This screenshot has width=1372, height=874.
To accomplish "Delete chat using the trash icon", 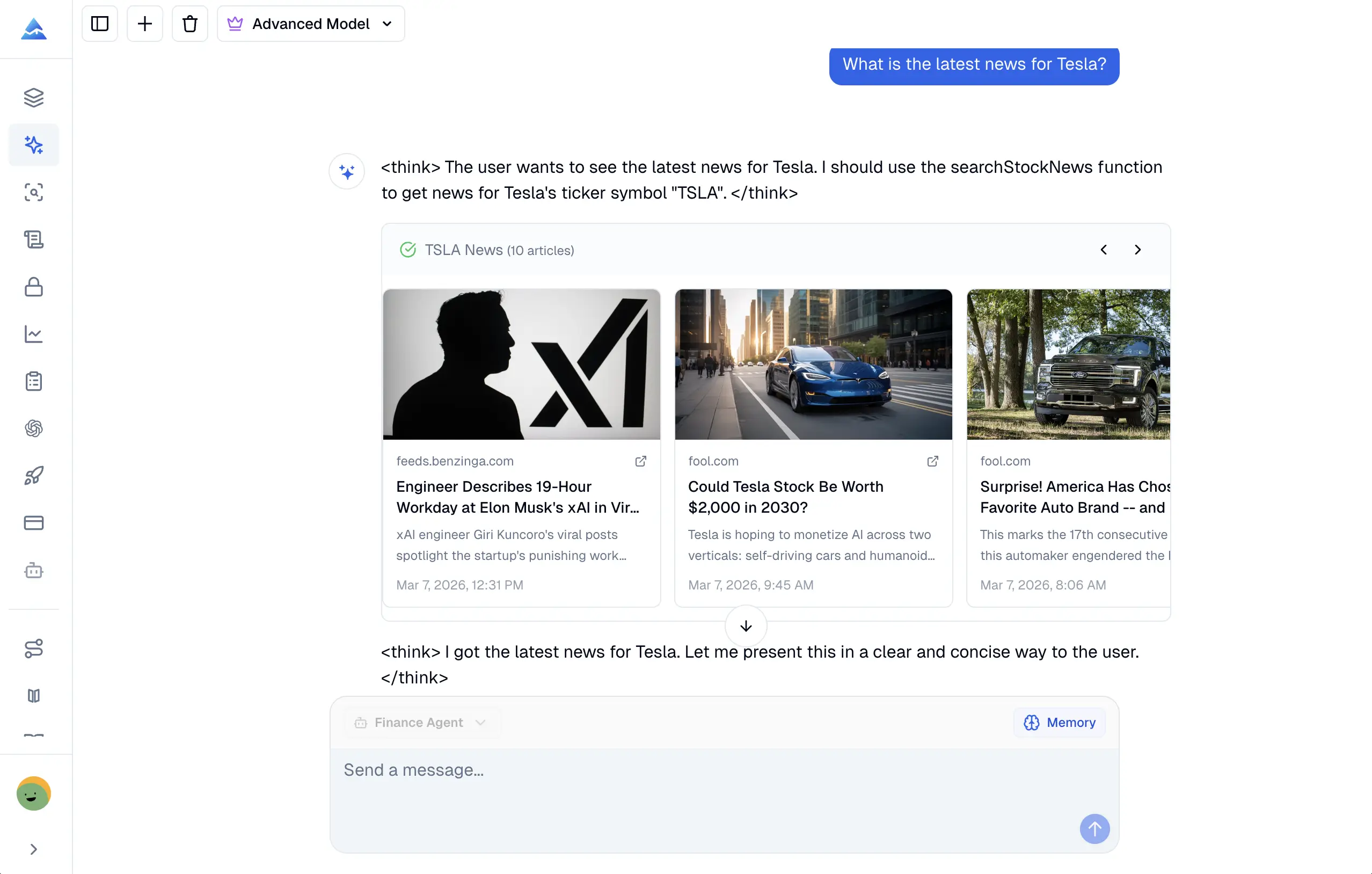I will (x=189, y=24).
